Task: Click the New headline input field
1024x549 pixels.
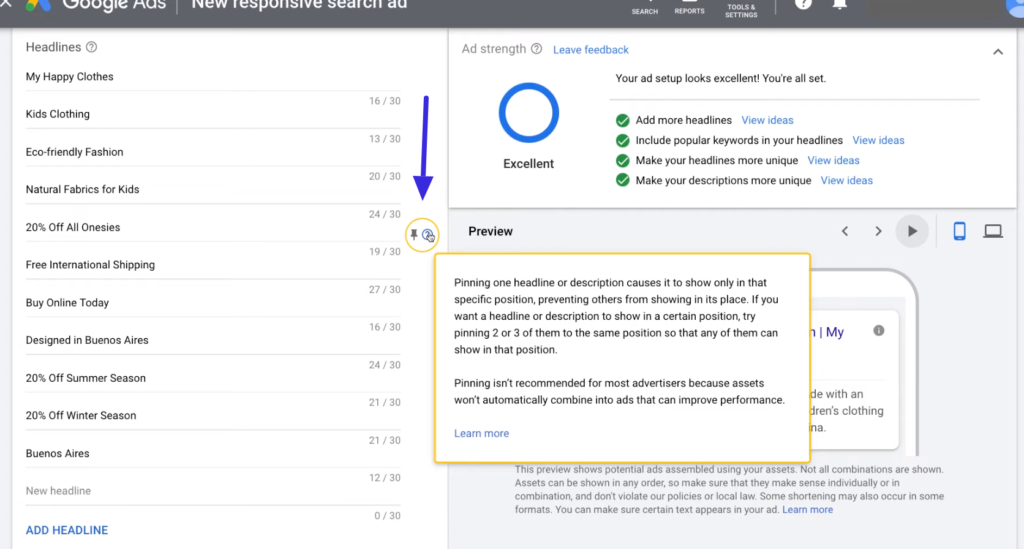Action: coord(213,491)
